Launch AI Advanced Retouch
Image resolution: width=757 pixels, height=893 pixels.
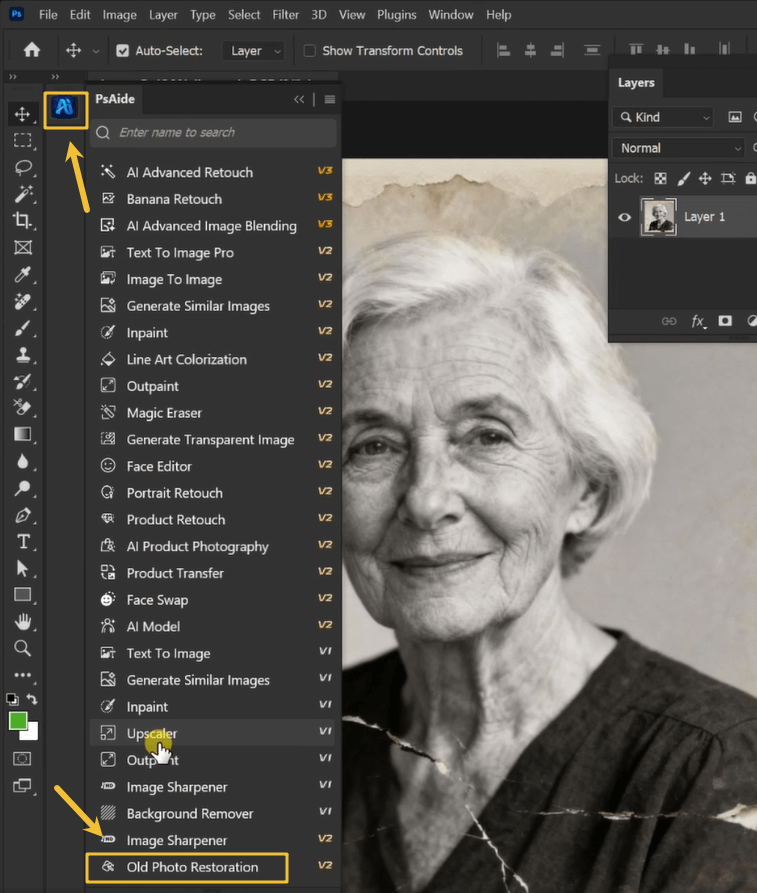212,172
